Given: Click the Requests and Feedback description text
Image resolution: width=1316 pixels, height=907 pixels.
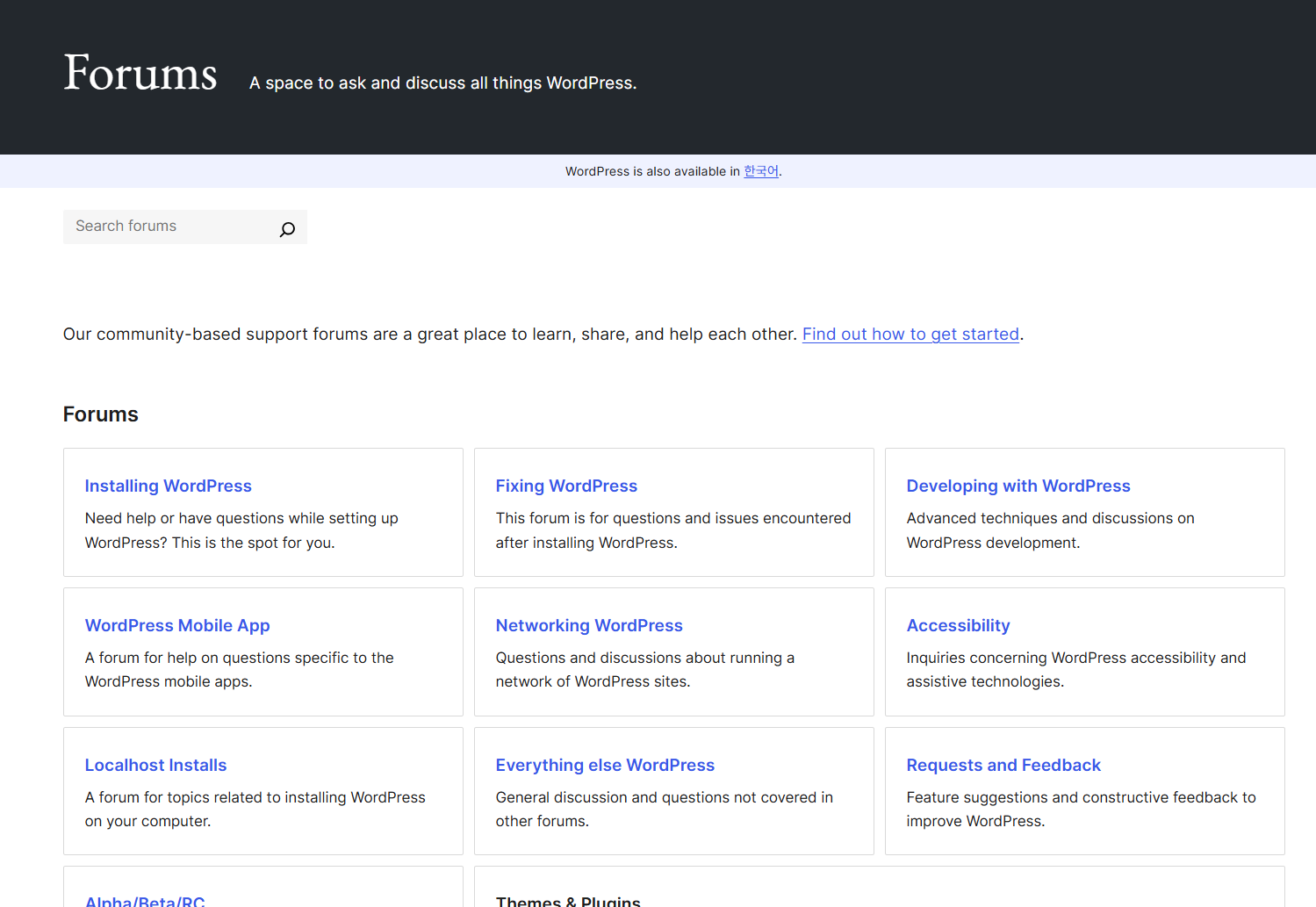Looking at the screenshot, I should tap(1082, 810).
